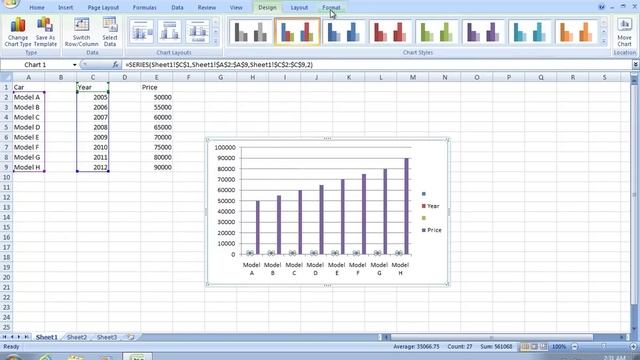The width and height of the screenshot is (640, 360).
Task: Click cell with value 75000
Action: click(x=156, y=147)
